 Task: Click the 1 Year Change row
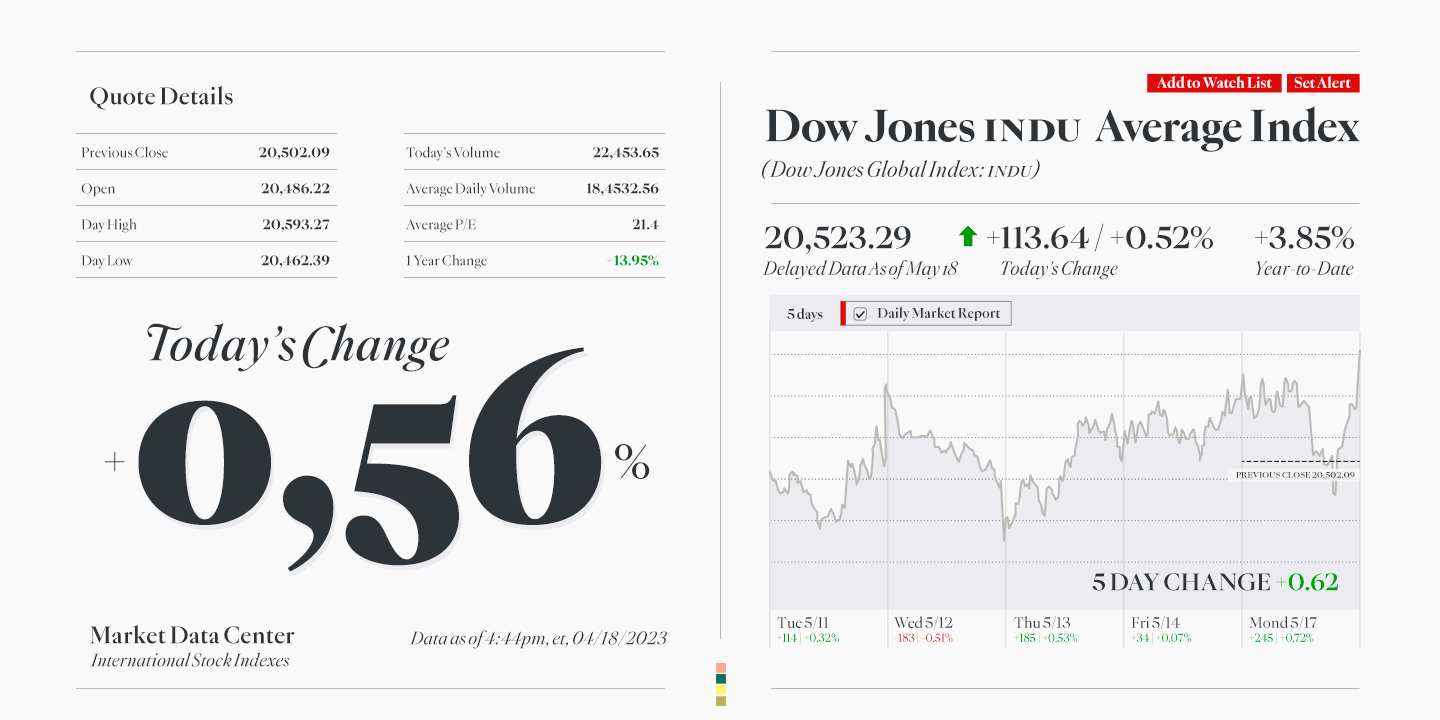pos(534,261)
